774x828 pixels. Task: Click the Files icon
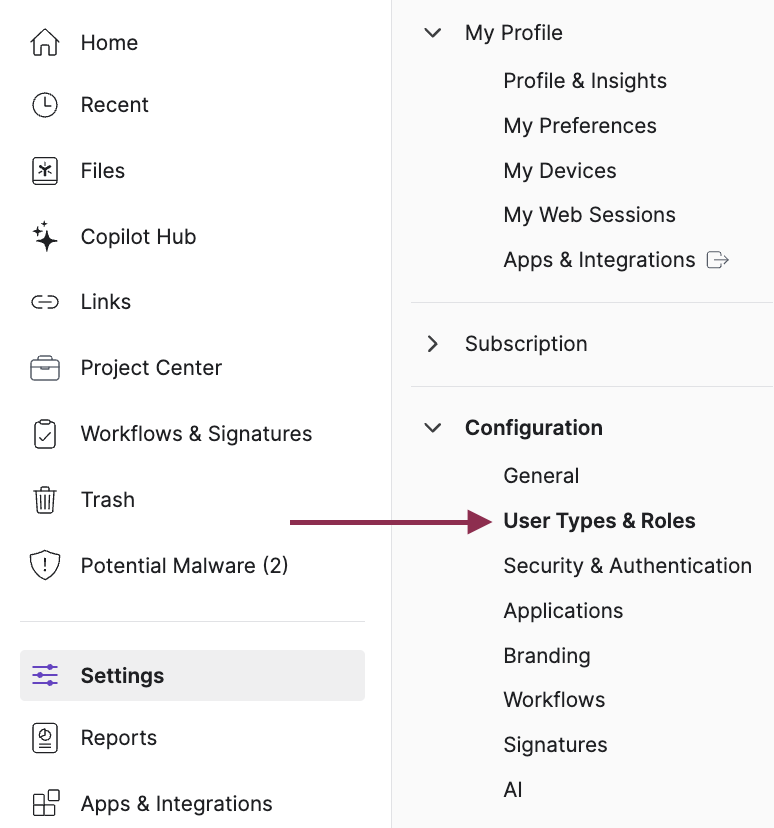[45, 170]
